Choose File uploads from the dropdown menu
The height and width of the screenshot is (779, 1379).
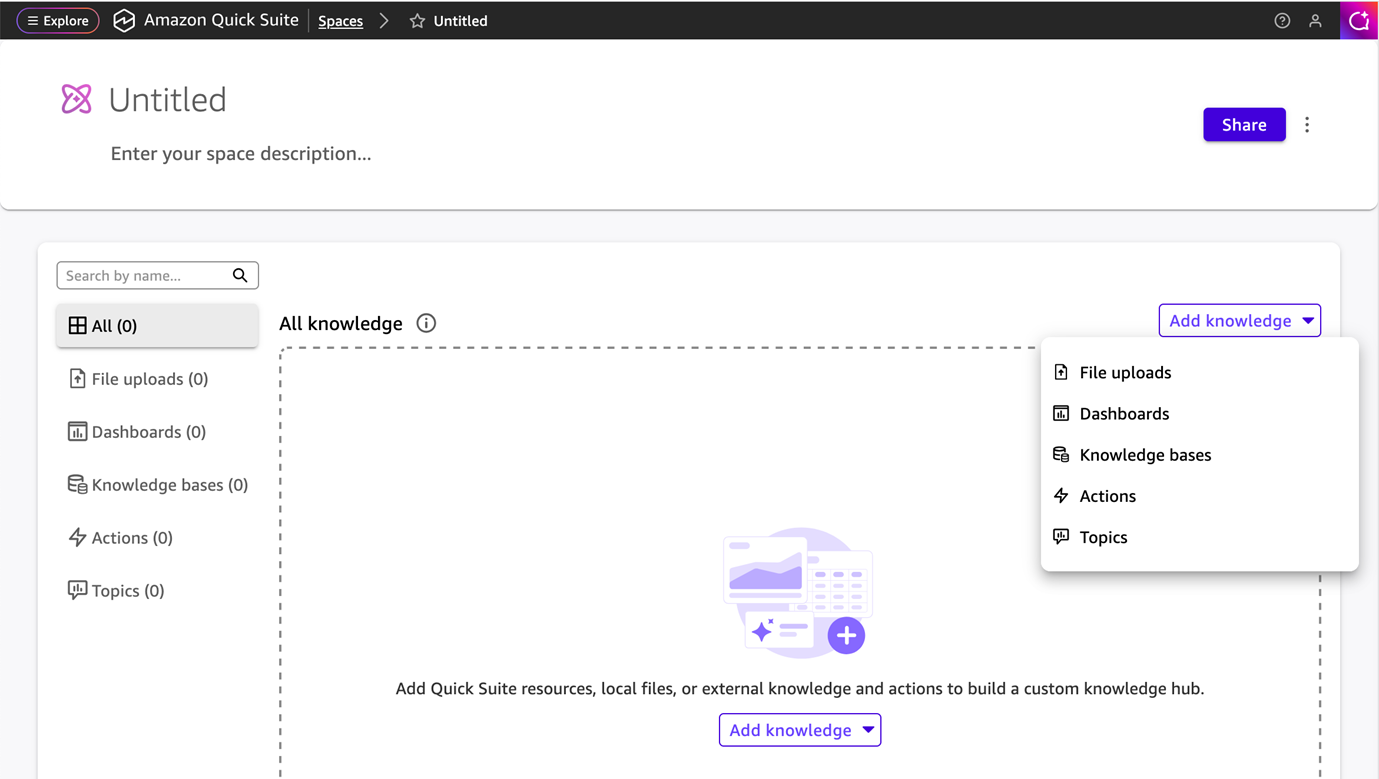pos(1199,373)
